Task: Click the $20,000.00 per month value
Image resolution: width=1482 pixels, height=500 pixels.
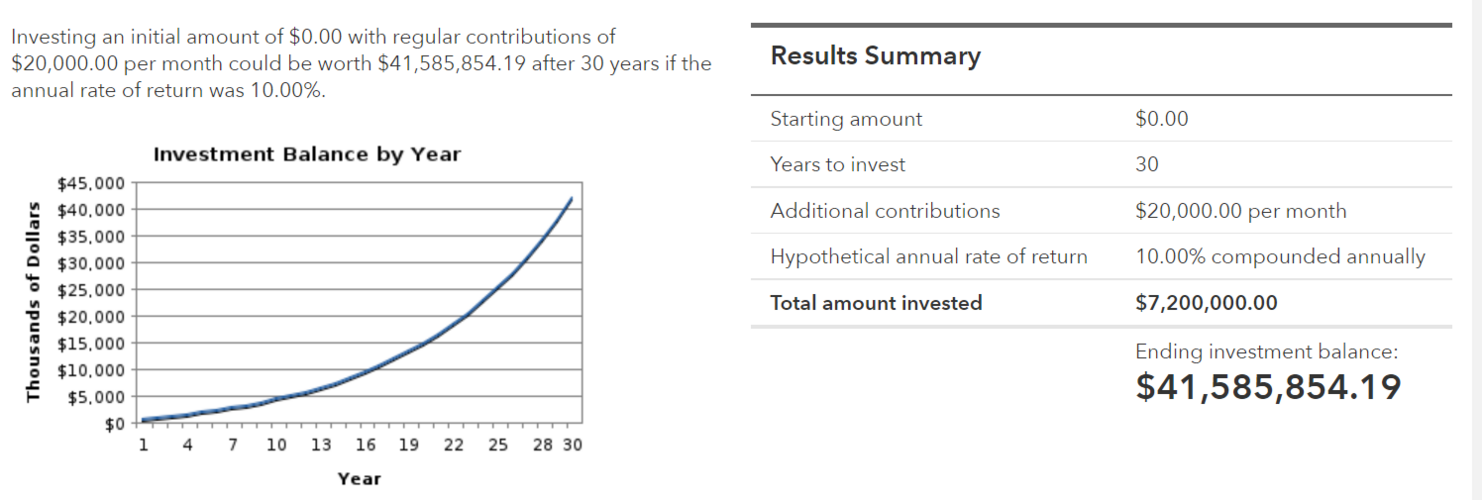Action: (x=1241, y=211)
